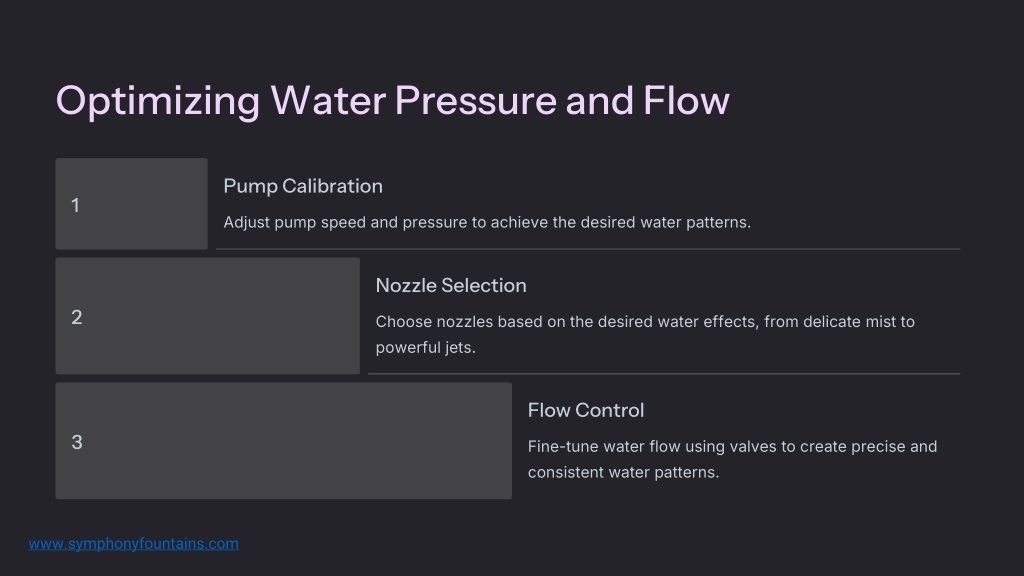Viewport: 1024px width, 576px height.
Task: Click the Flow Control heading
Action: pos(586,410)
